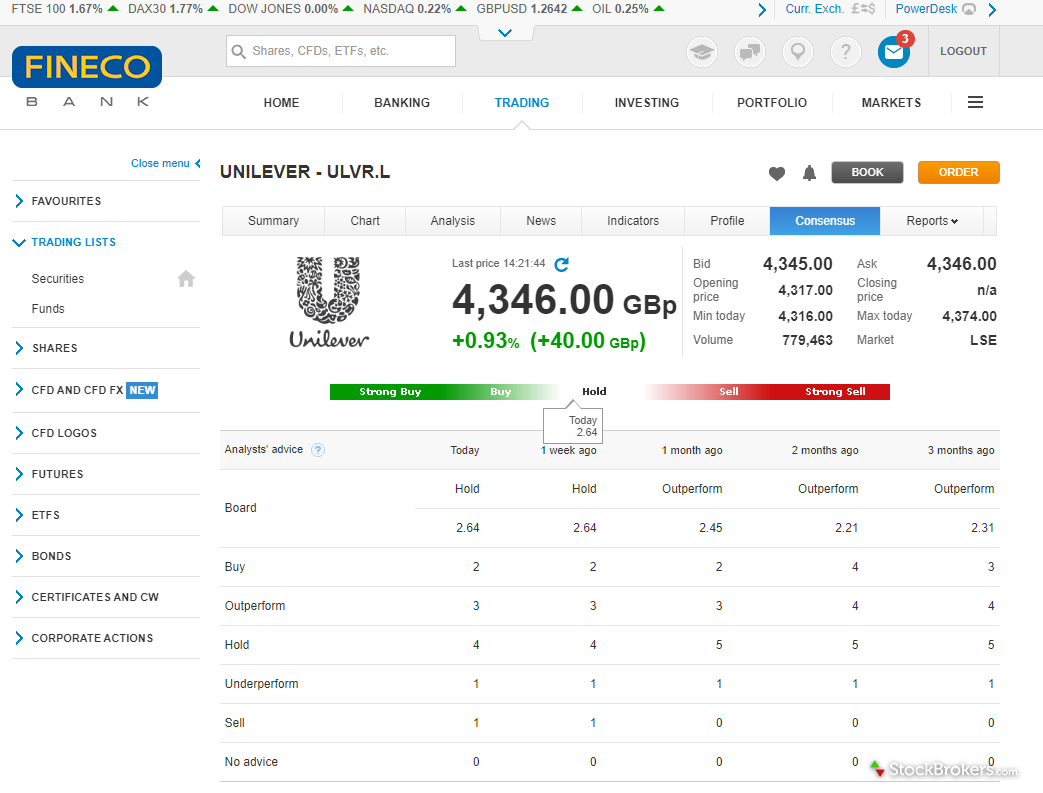Click the home icon beside Securities

pos(186,279)
